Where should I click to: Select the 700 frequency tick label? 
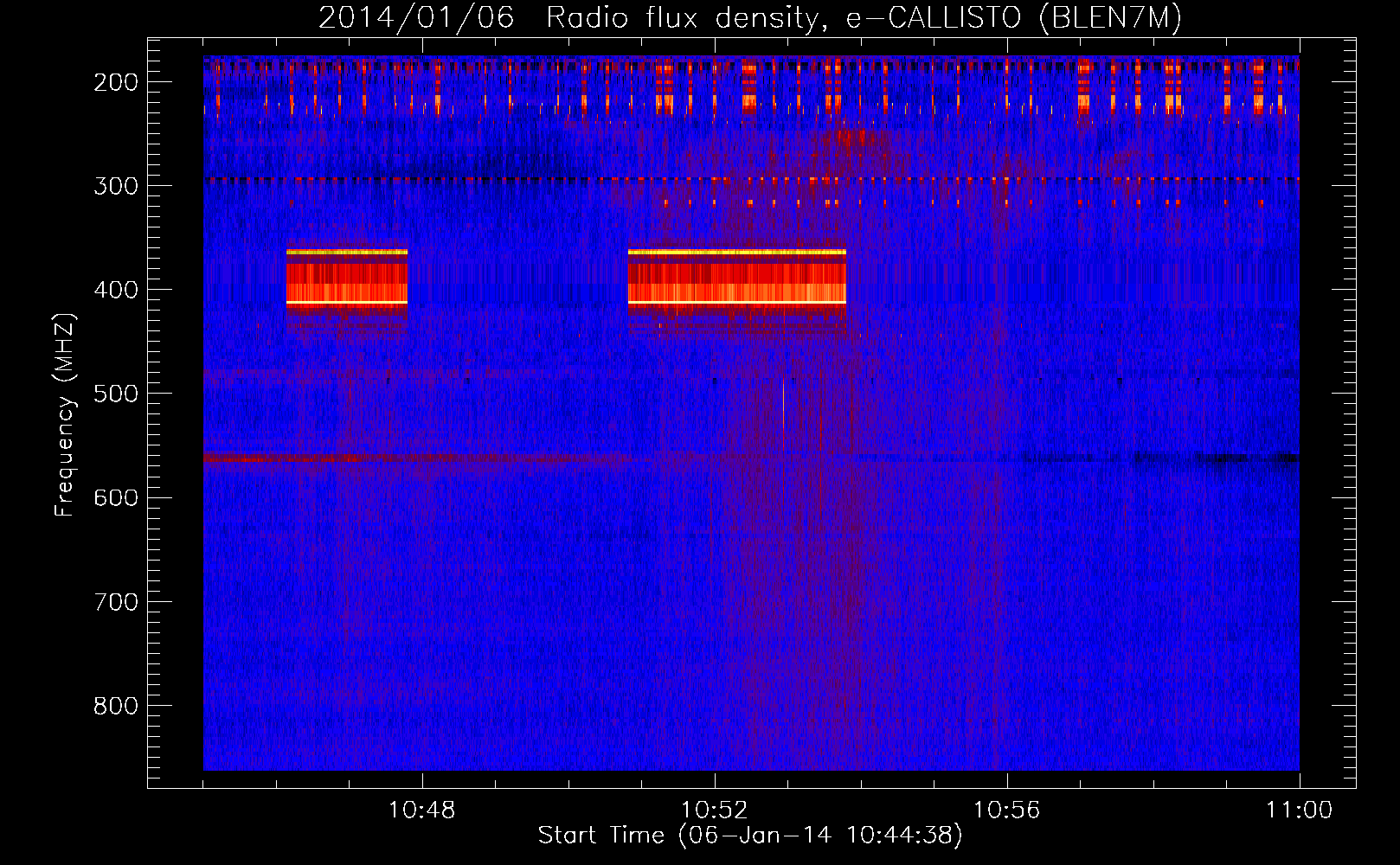116,601
